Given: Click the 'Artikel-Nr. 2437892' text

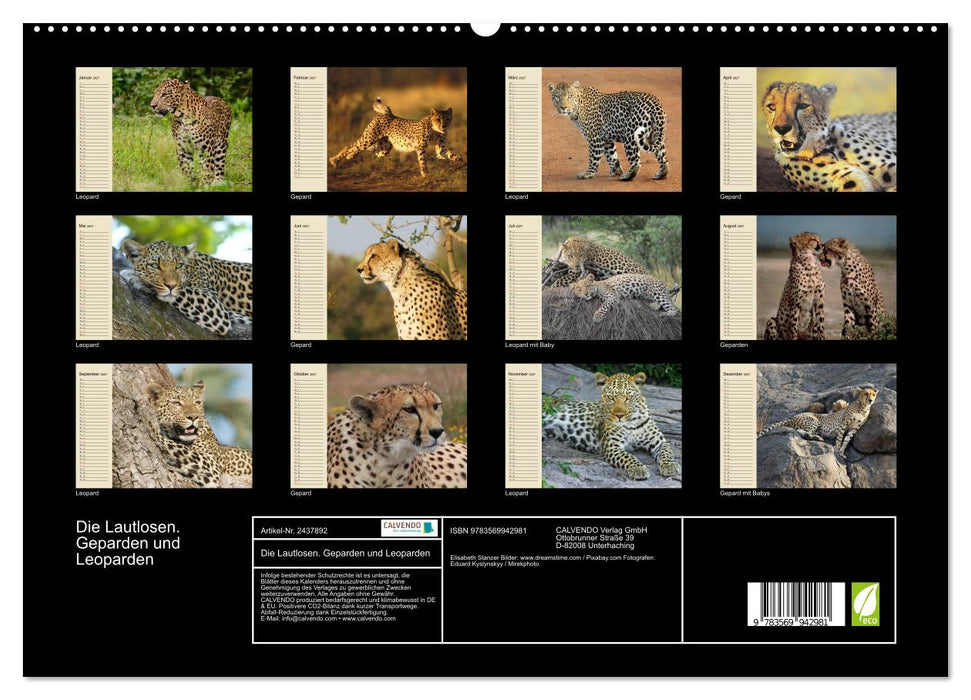Looking at the screenshot, I should click(294, 531).
